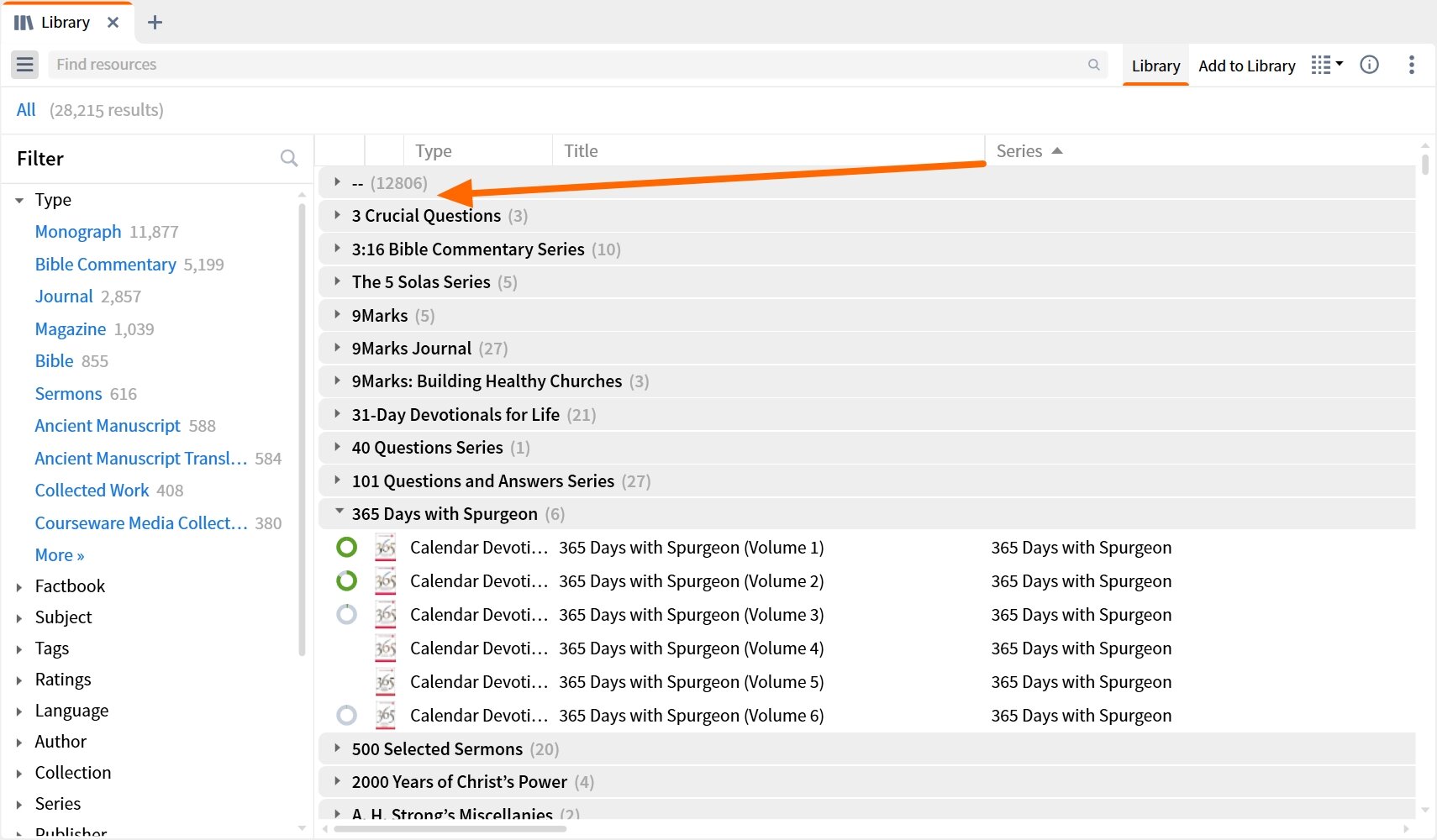Click reading status circle for Volume 1
The width and height of the screenshot is (1437, 840).
click(x=346, y=548)
